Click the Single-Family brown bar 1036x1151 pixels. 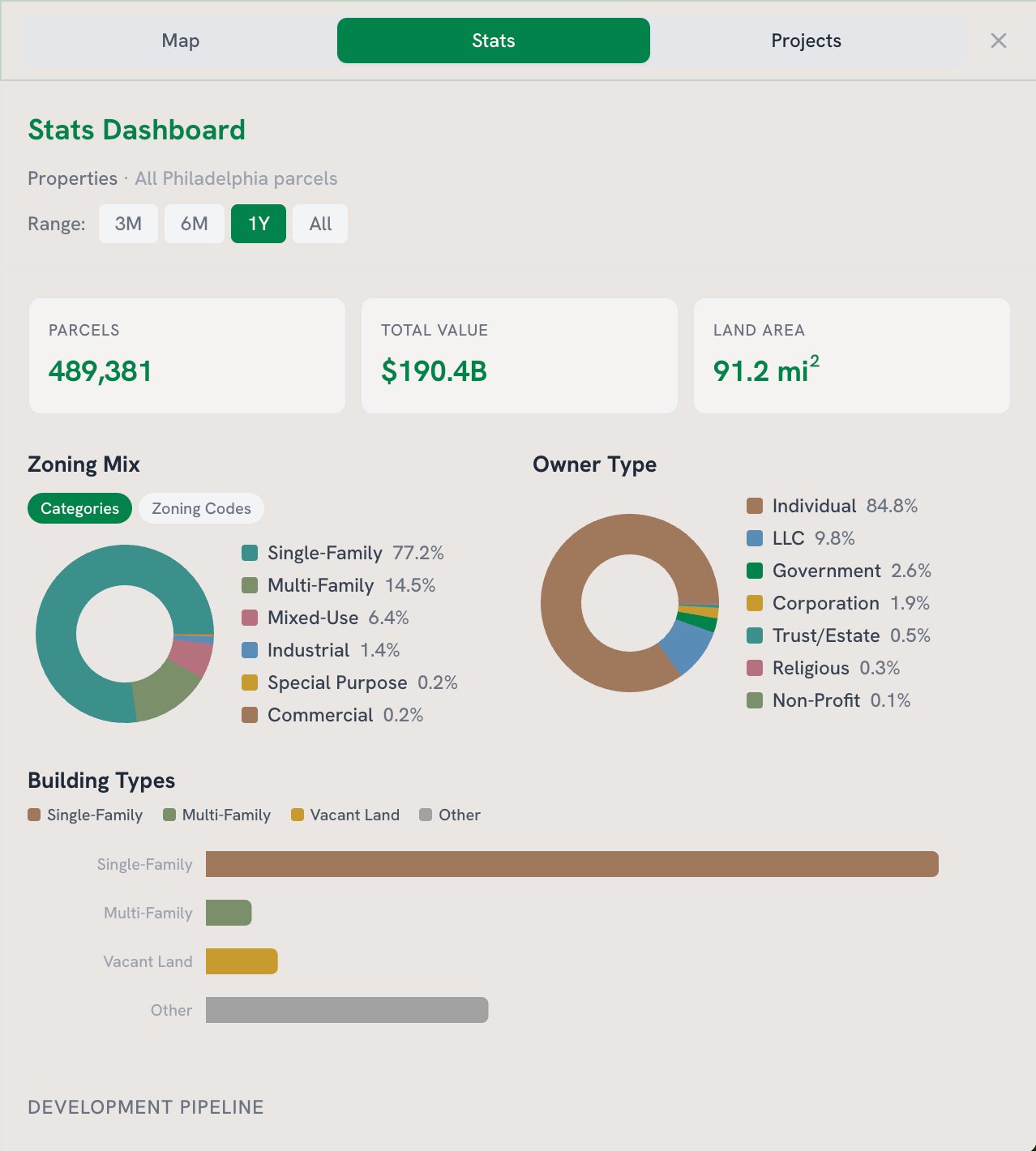pyautogui.click(x=572, y=864)
